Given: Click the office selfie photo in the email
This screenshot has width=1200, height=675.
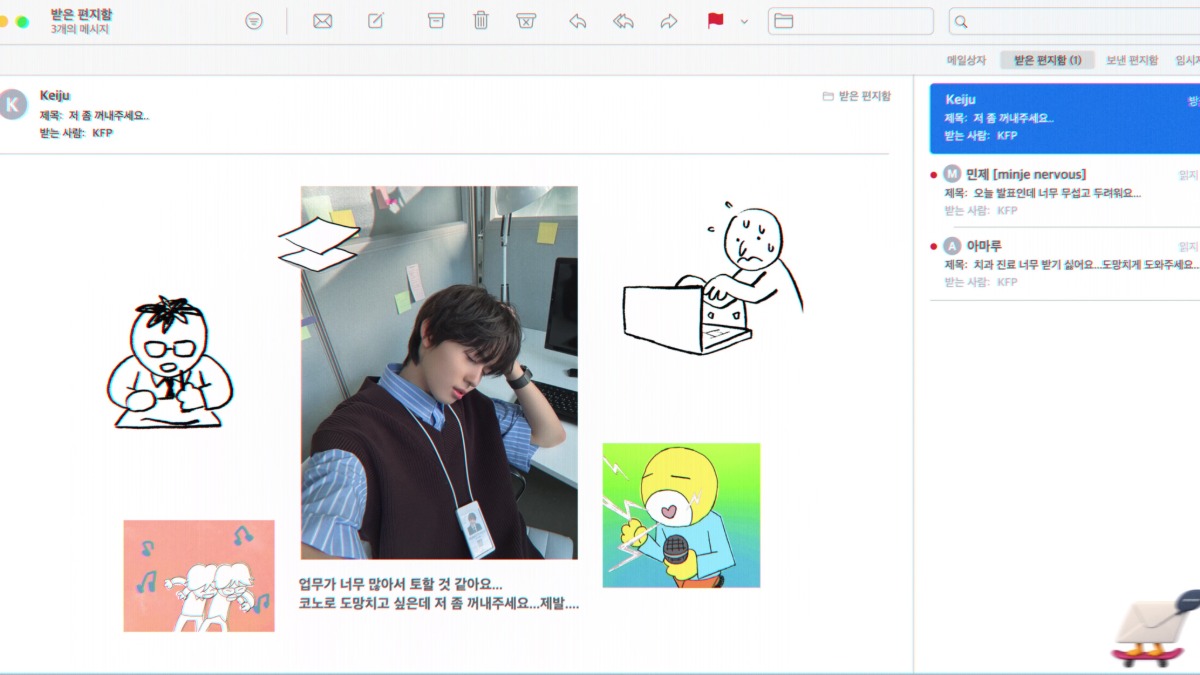Looking at the screenshot, I should coord(439,372).
